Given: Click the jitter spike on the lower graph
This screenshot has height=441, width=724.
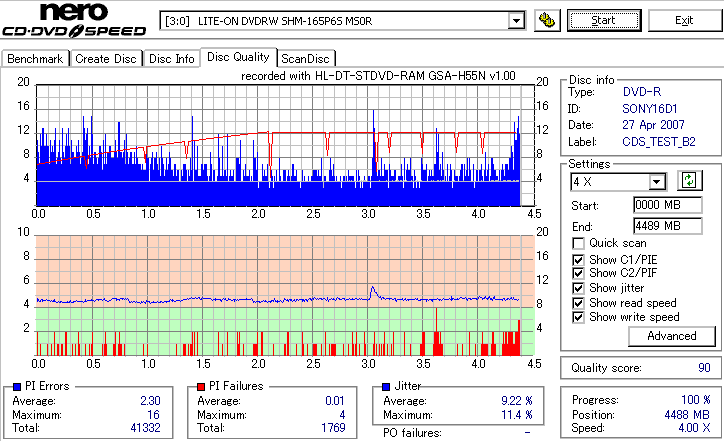Looking at the screenshot, I should click(373, 292).
